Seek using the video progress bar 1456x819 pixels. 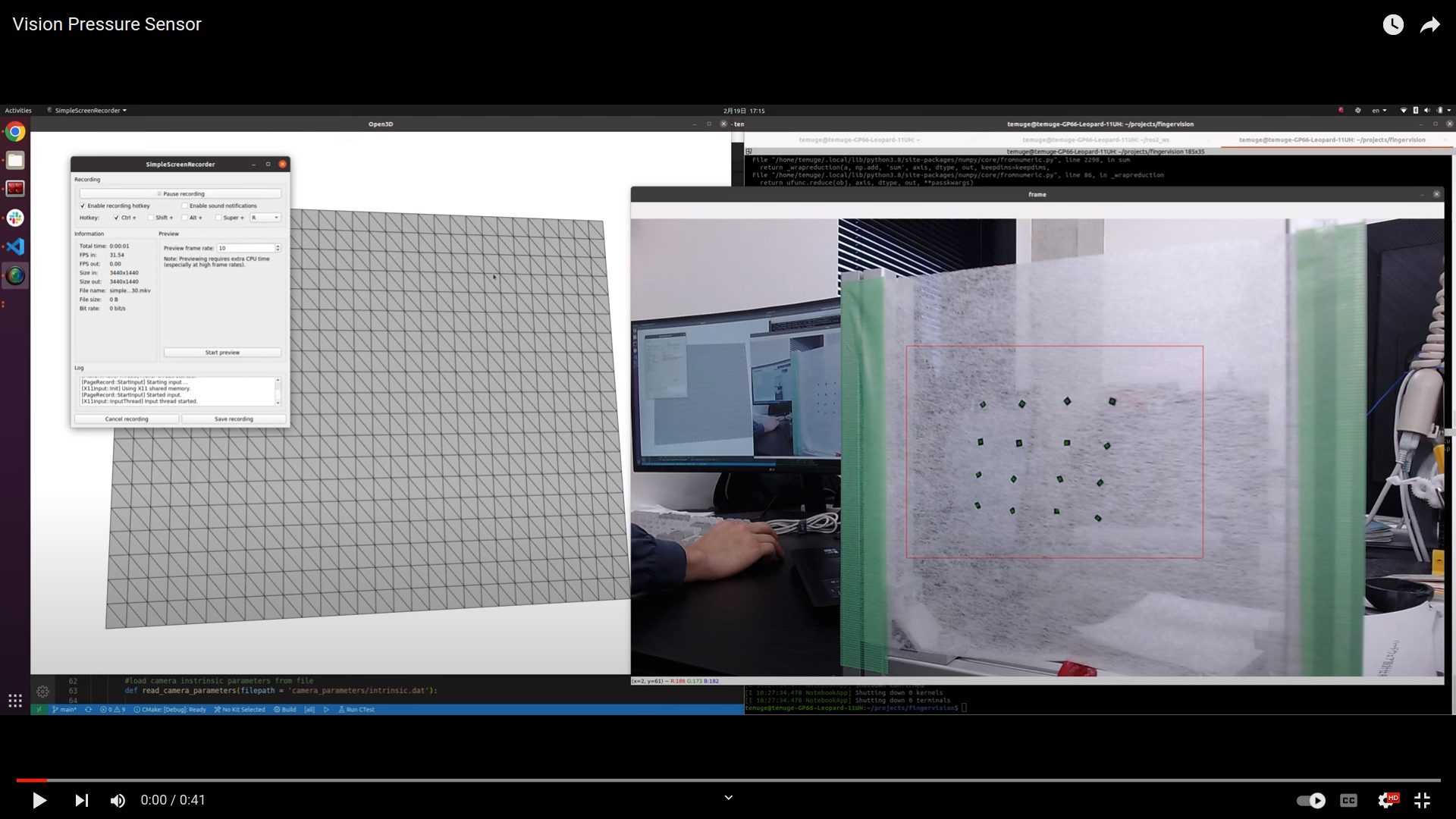tap(728, 780)
